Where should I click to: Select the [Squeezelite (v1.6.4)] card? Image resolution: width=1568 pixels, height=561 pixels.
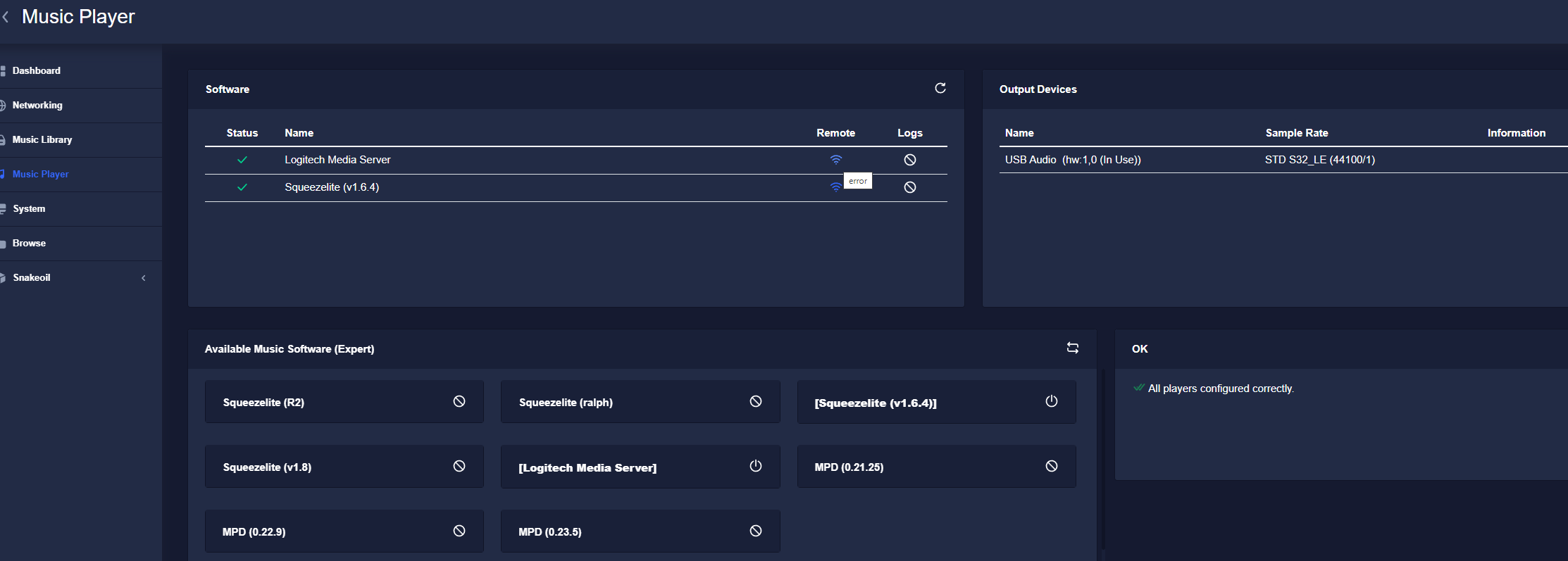(x=936, y=402)
